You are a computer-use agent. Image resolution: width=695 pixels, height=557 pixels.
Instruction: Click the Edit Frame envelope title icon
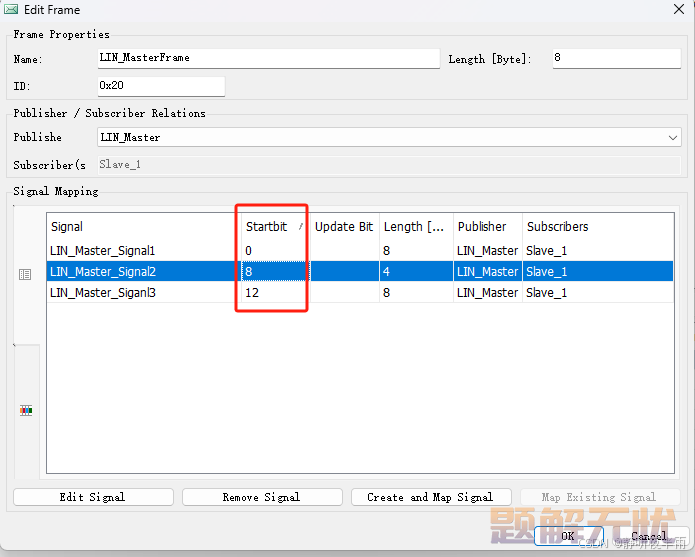point(11,9)
